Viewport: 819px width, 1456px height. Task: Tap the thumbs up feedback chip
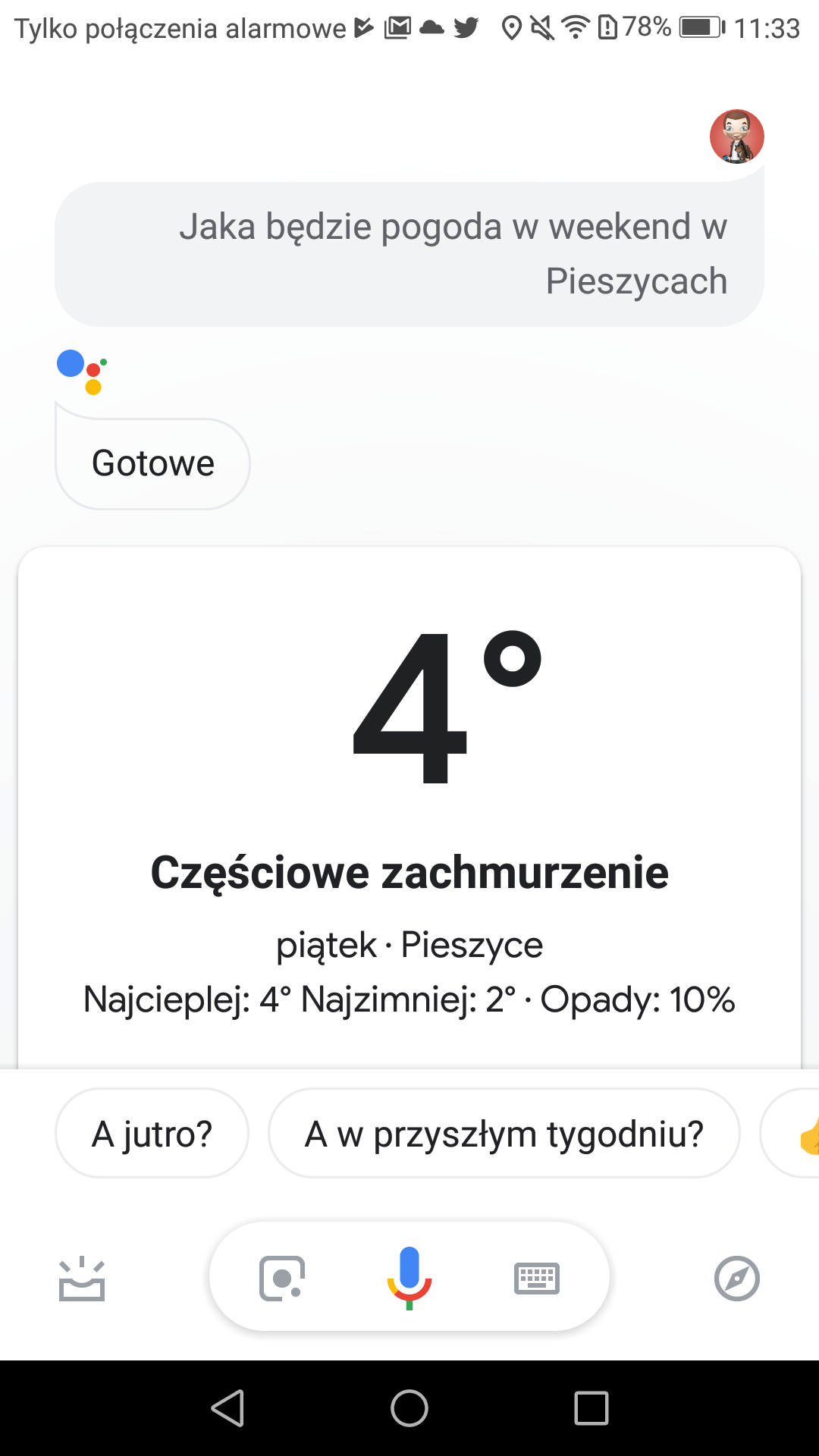[x=790, y=1133]
